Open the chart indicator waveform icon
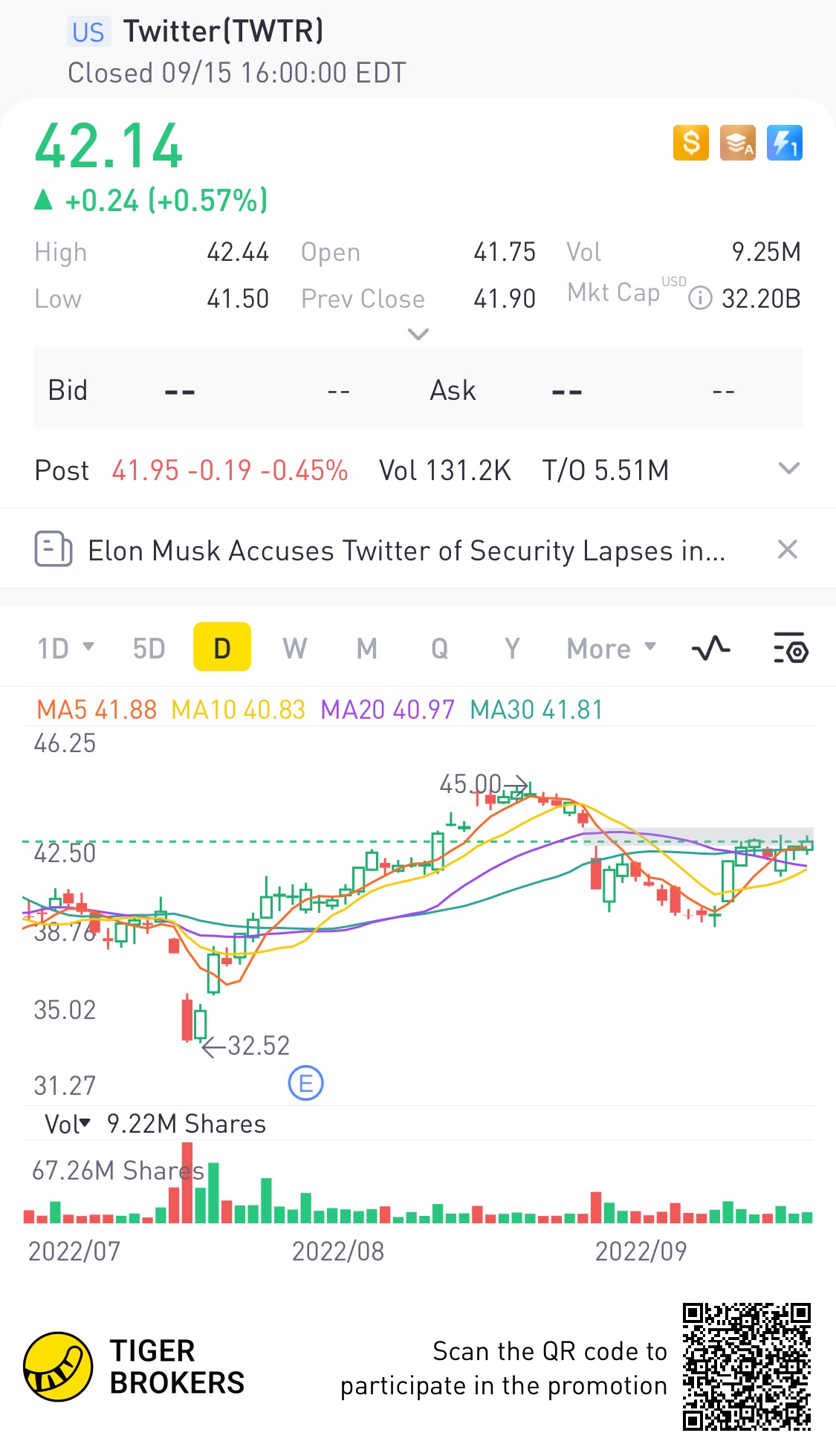 (711, 649)
